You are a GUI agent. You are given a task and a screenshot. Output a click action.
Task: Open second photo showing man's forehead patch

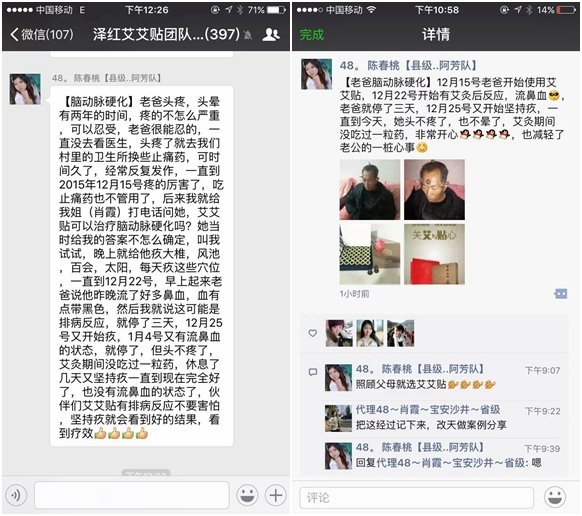[434, 190]
